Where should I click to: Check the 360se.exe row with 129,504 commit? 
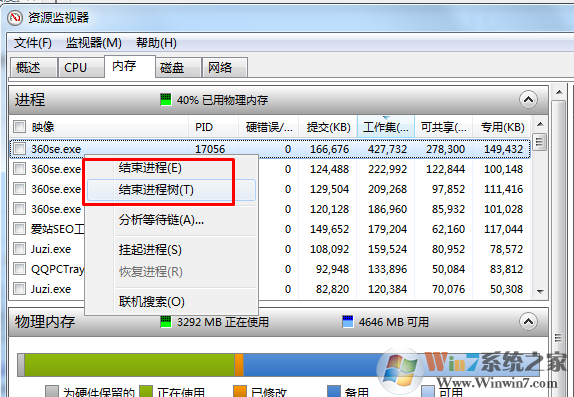pyautogui.click(x=19, y=189)
